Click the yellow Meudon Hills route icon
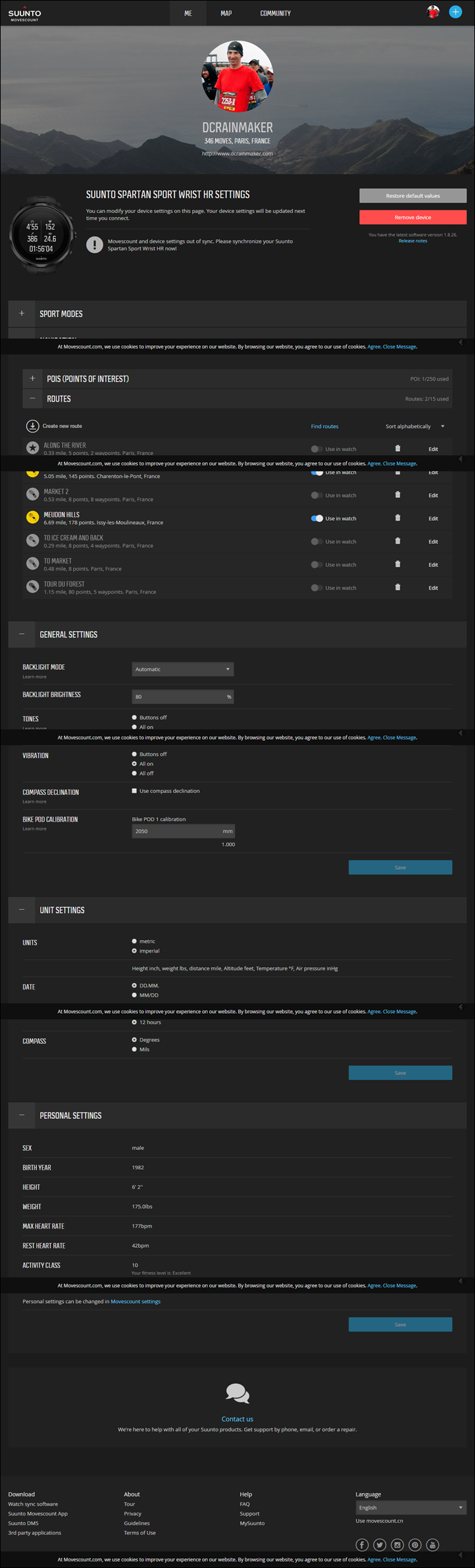This screenshot has width=475, height=1568. 32,517
